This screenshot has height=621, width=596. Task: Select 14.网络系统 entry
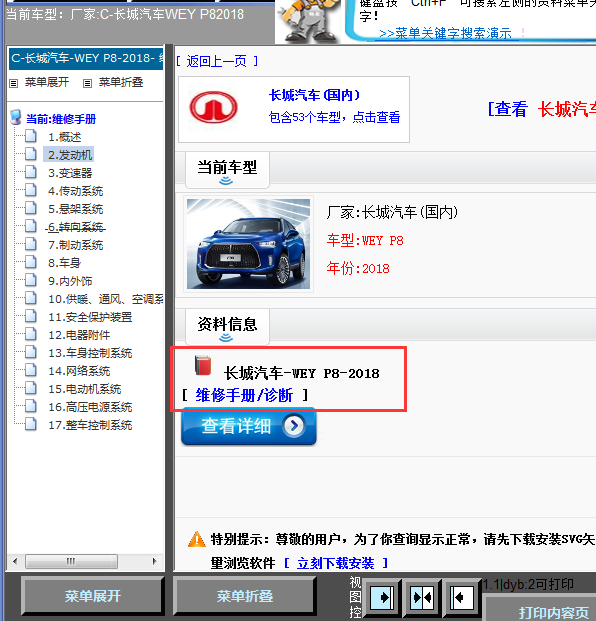[79, 371]
